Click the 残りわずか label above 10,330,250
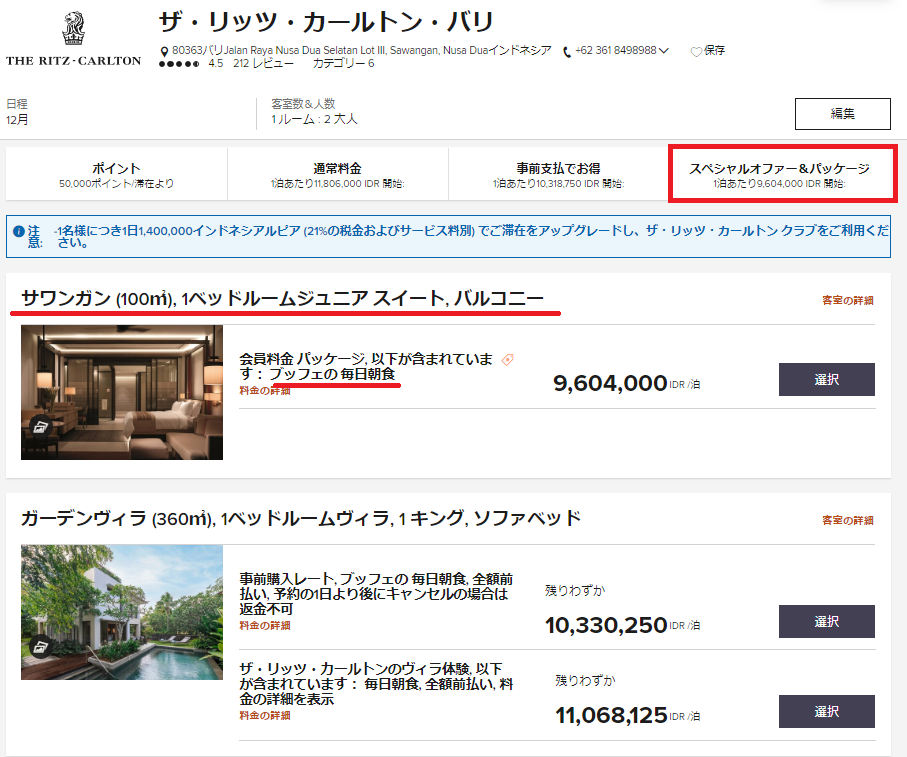The width and height of the screenshot is (907, 757). pos(575,590)
